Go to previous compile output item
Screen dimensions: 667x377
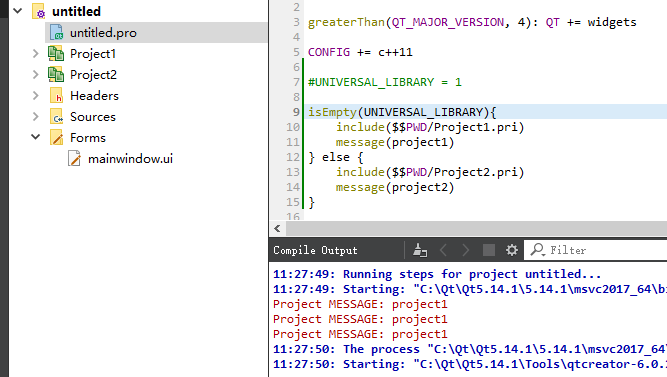443,250
